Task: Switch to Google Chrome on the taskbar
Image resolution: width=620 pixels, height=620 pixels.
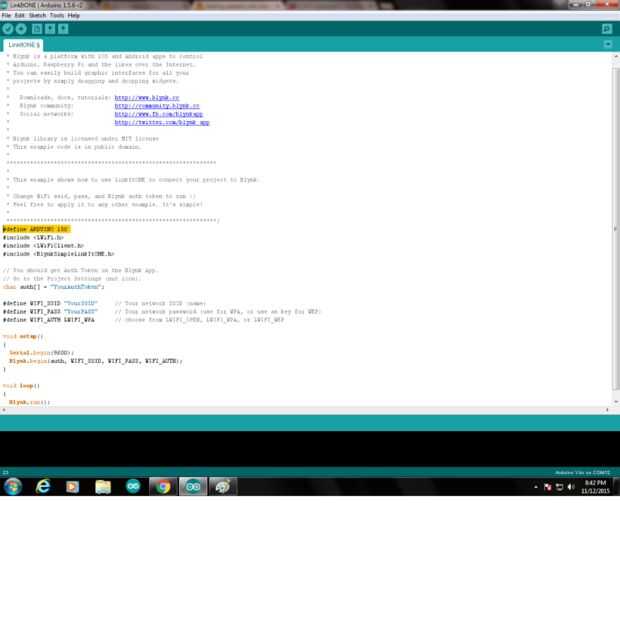Action: 163,486
